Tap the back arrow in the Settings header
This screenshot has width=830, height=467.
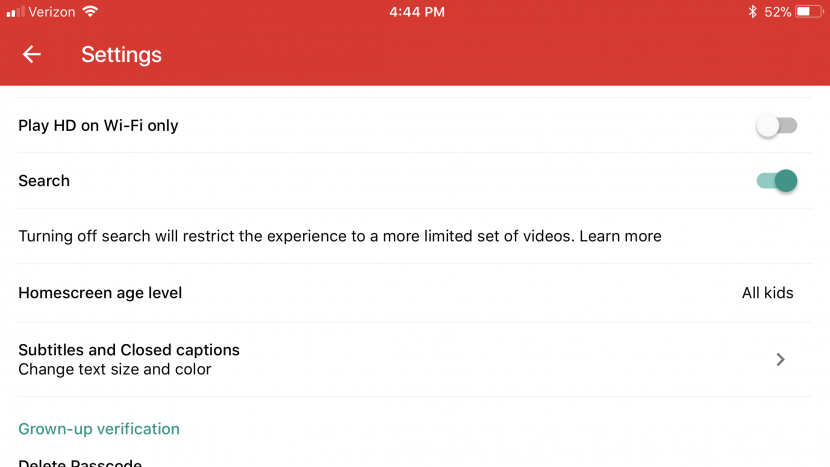[32, 54]
